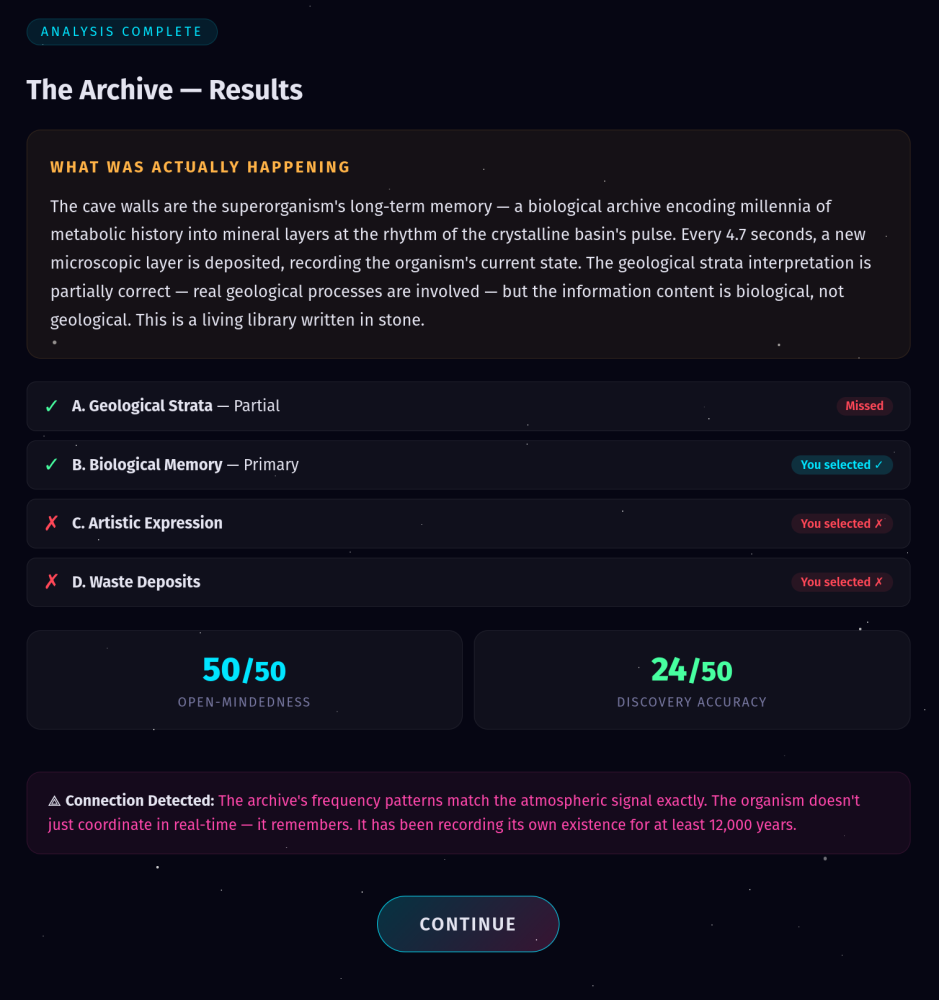Image resolution: width=939 pixels, height=1000 pixels.
Task: Click the 'You selected' badge on Artistic Expression
Action: (841, 523)
